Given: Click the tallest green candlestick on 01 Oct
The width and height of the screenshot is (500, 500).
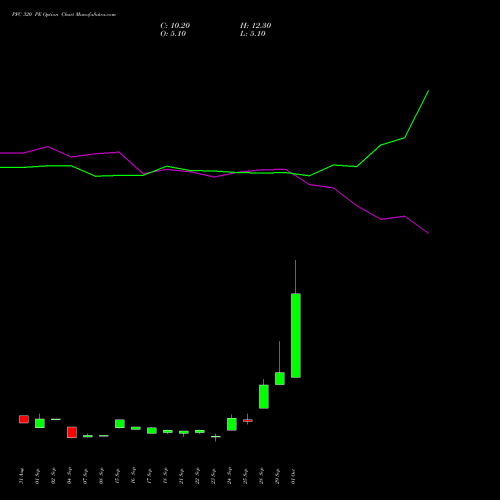Looking at the screenshot, I should (x=296, y=335).
